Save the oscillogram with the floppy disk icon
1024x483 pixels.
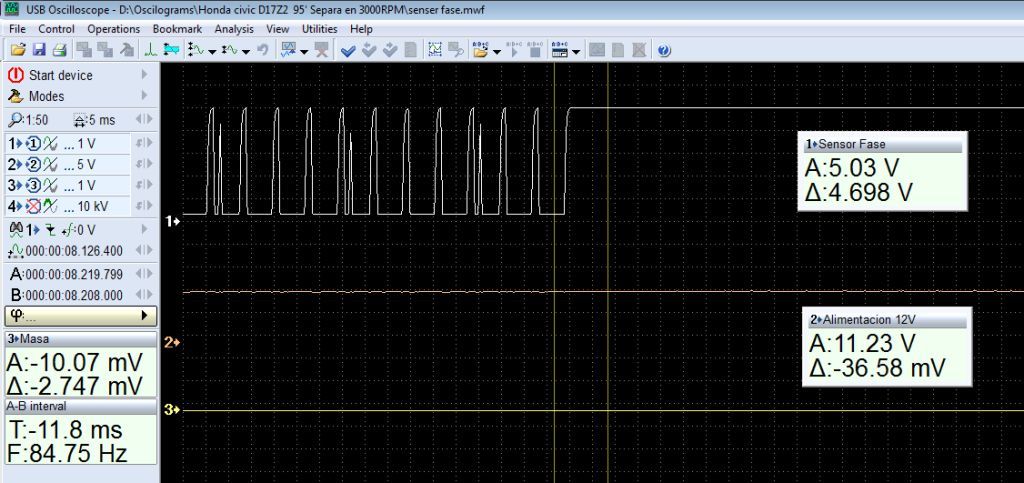(x=39, y=49)
